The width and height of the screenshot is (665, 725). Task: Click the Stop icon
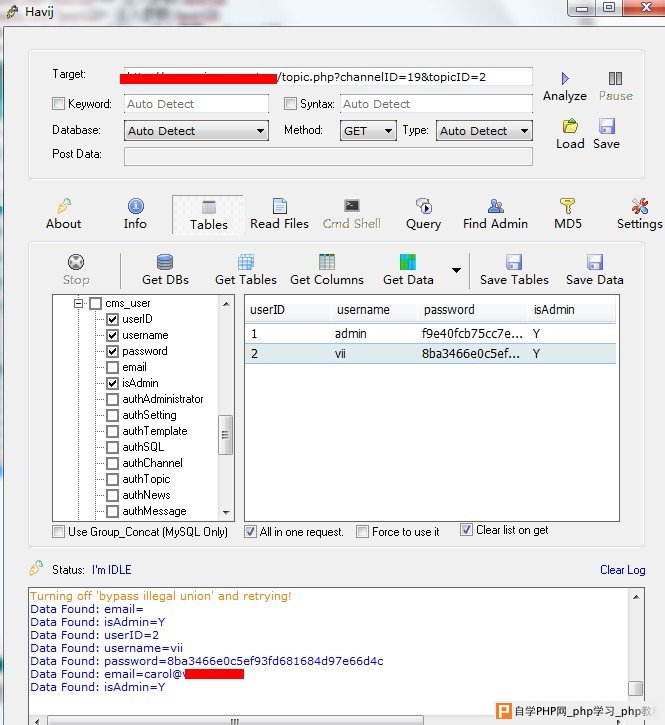click(x=76, y=262)
